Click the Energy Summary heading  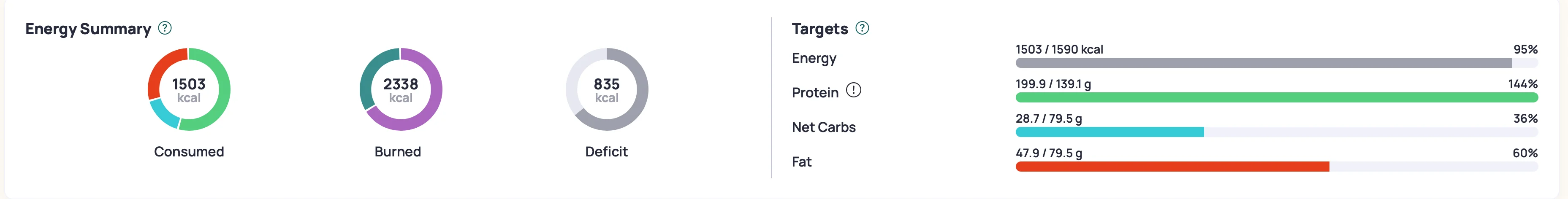[88, 29]
